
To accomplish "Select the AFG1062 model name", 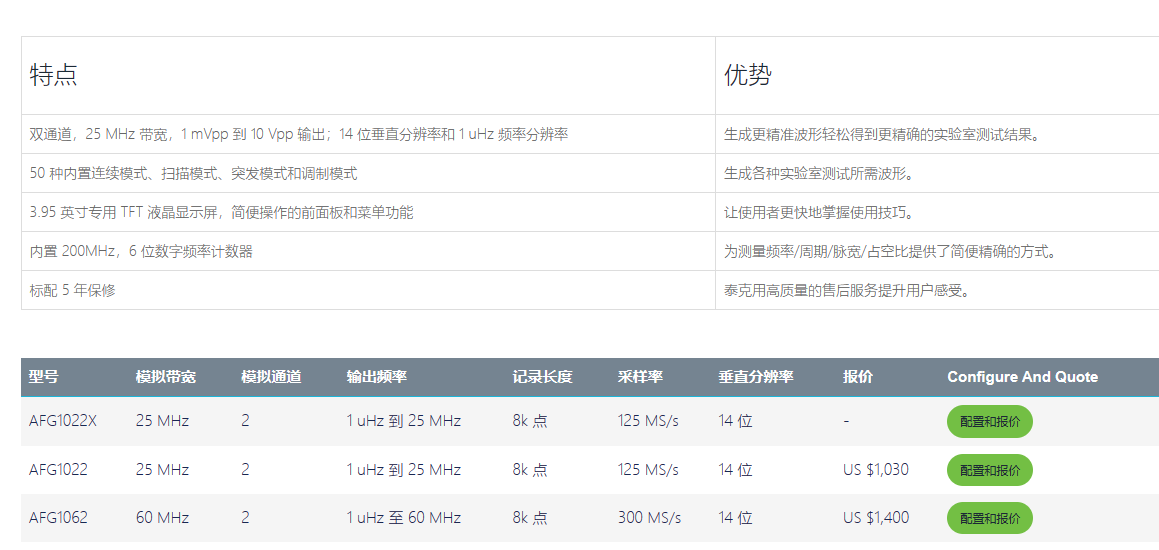I will click(x=58, y=518).
